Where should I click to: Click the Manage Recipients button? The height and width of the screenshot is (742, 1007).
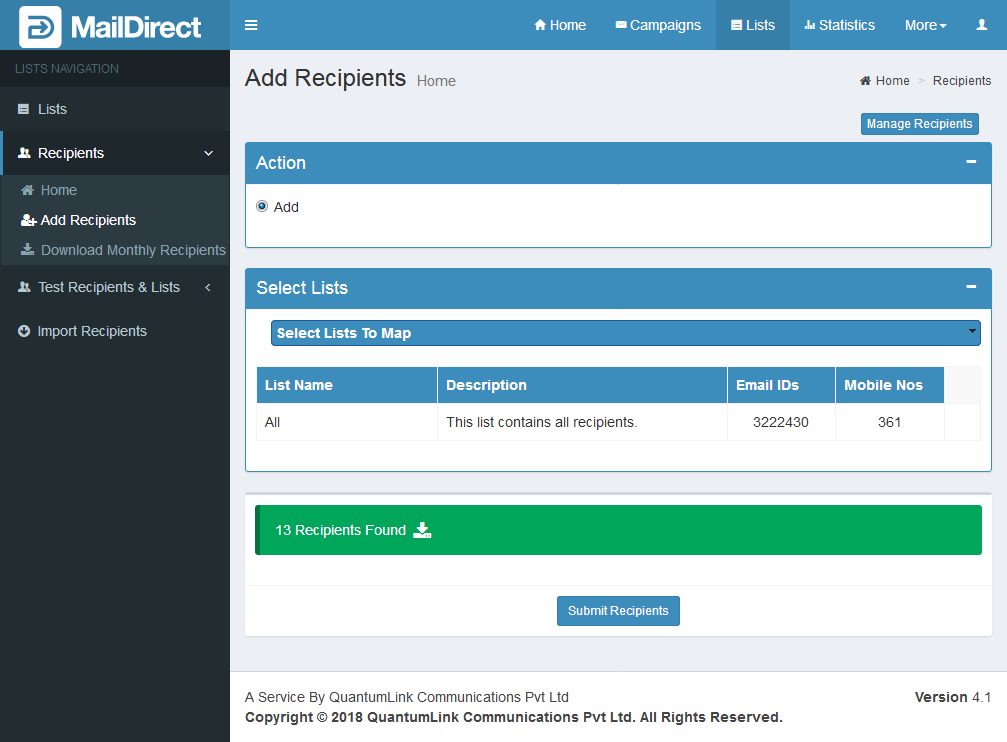(919, 124)
